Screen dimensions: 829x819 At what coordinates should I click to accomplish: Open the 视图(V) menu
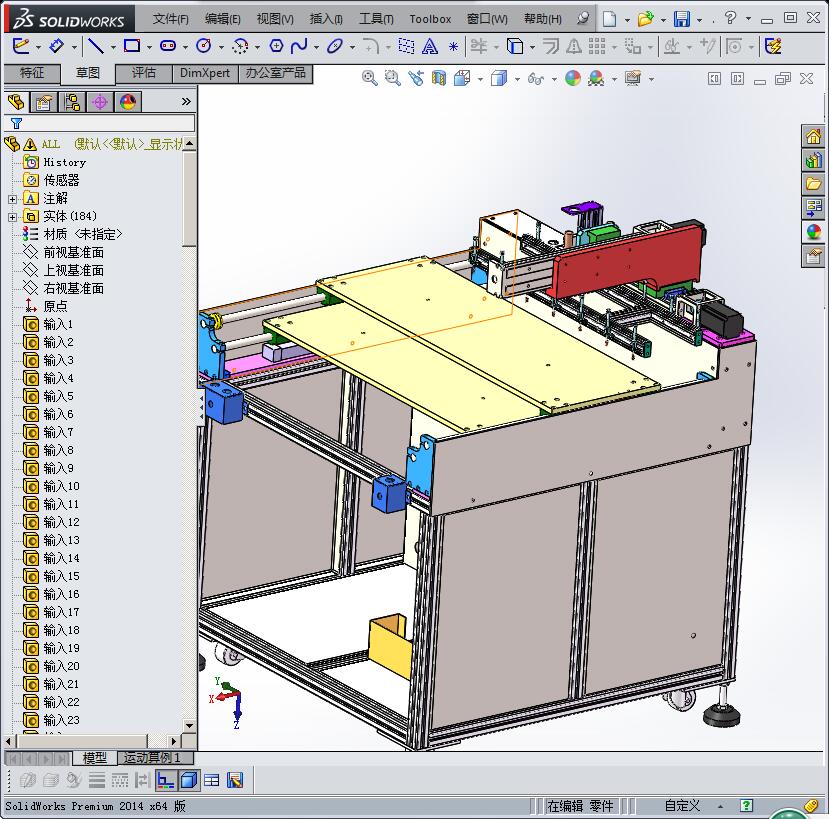pyautogui.click(x=275, y=19)
